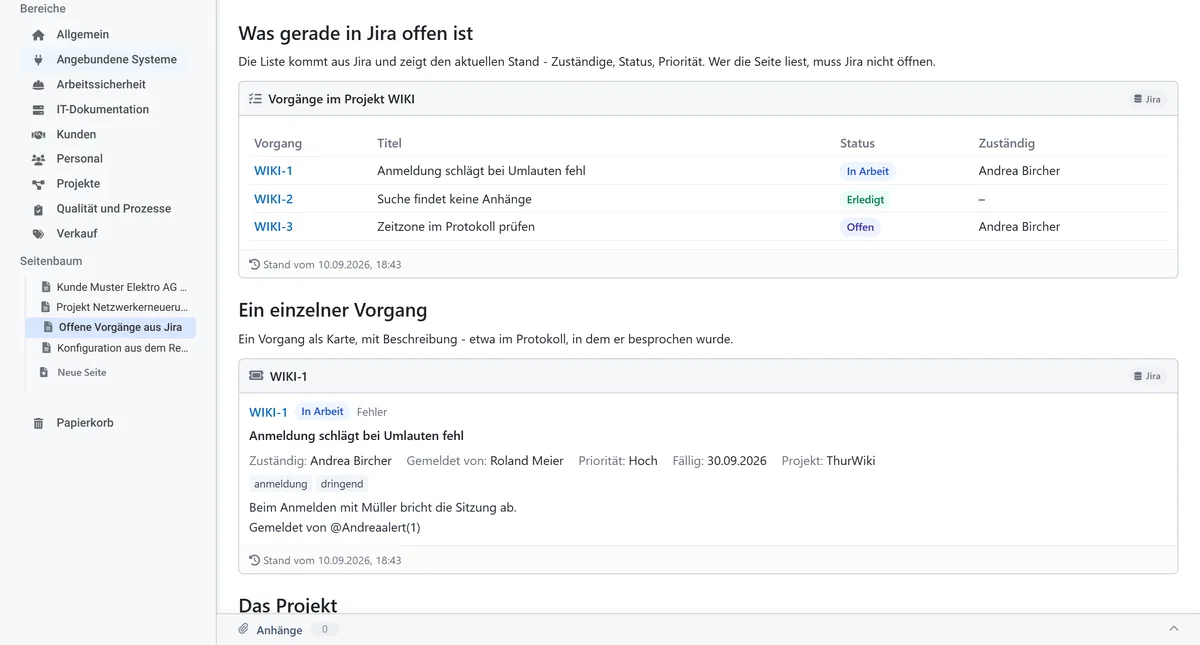Open the Allgemein home icon
The width and height of the screenshot is (1200, 645).
[x=39, y=35]
